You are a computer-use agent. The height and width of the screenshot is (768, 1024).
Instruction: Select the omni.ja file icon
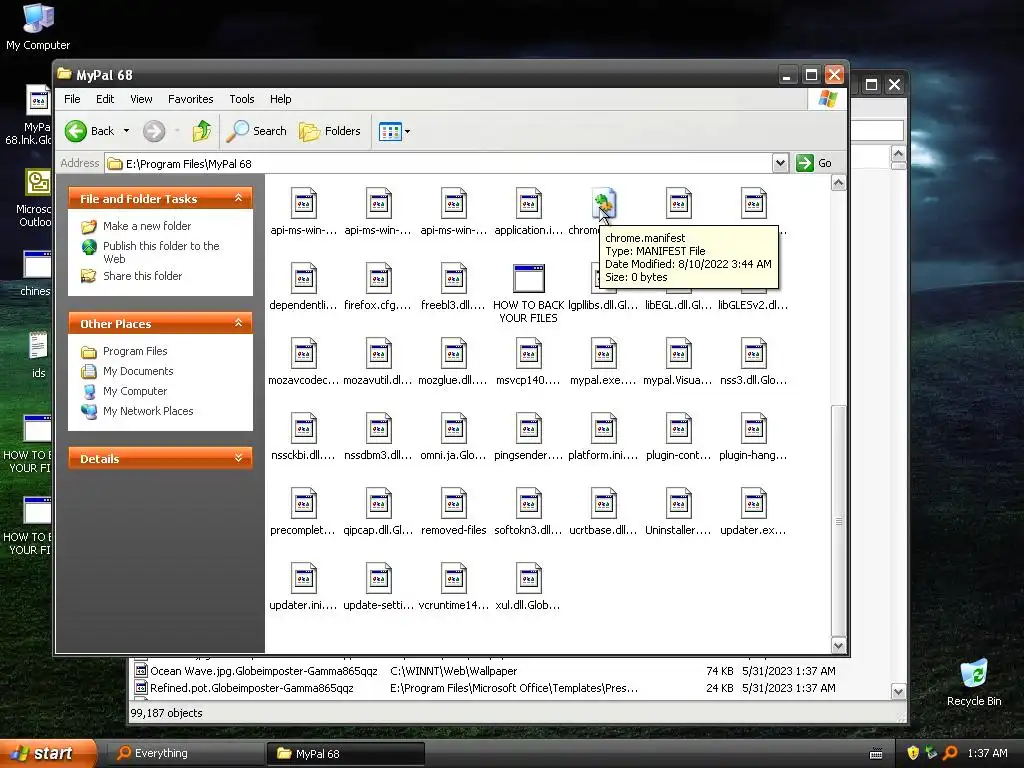tap(454, 428)
